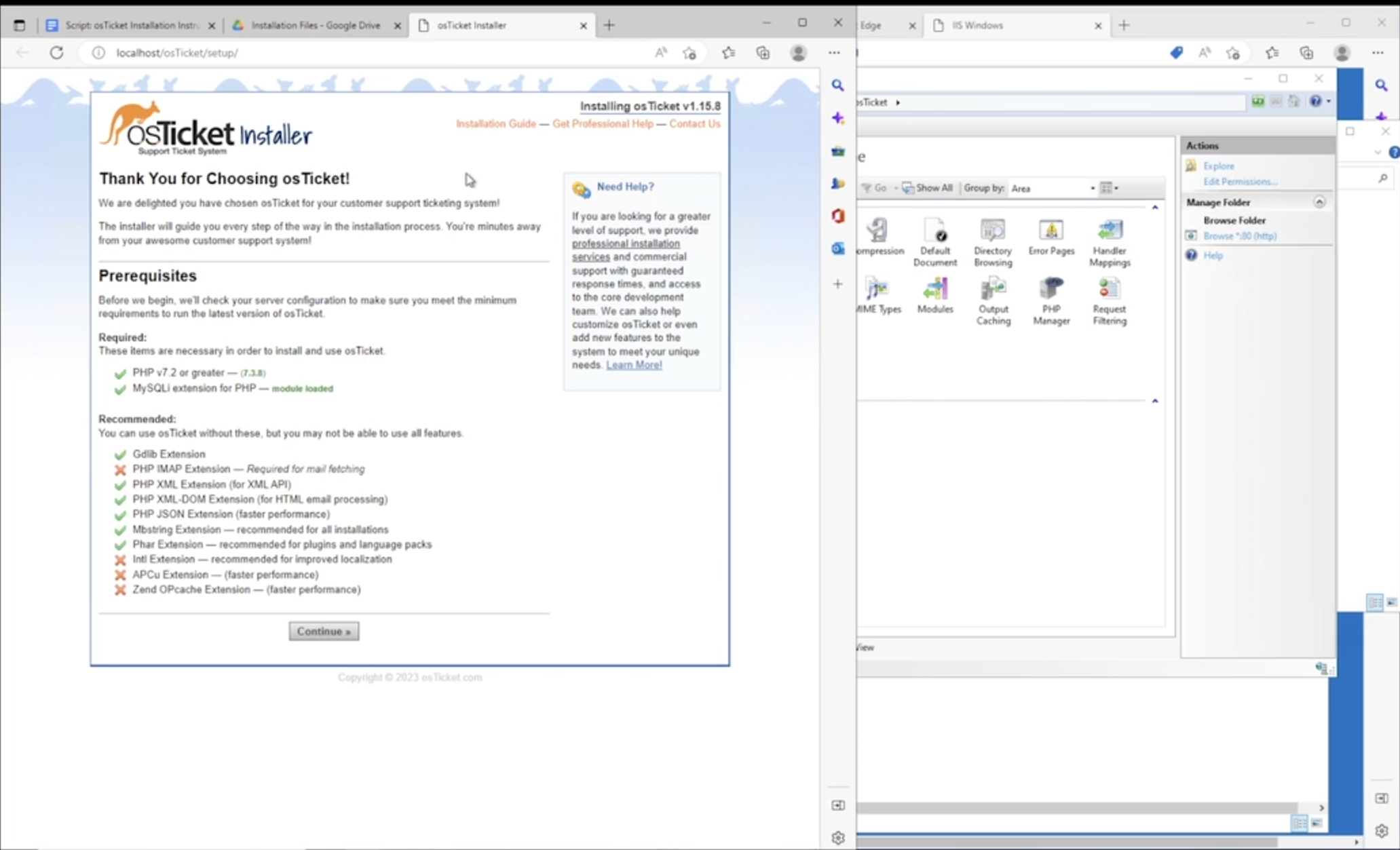Collapse the Manage Folder section
Screen dimensions: 1400x850
[1319, 201]
